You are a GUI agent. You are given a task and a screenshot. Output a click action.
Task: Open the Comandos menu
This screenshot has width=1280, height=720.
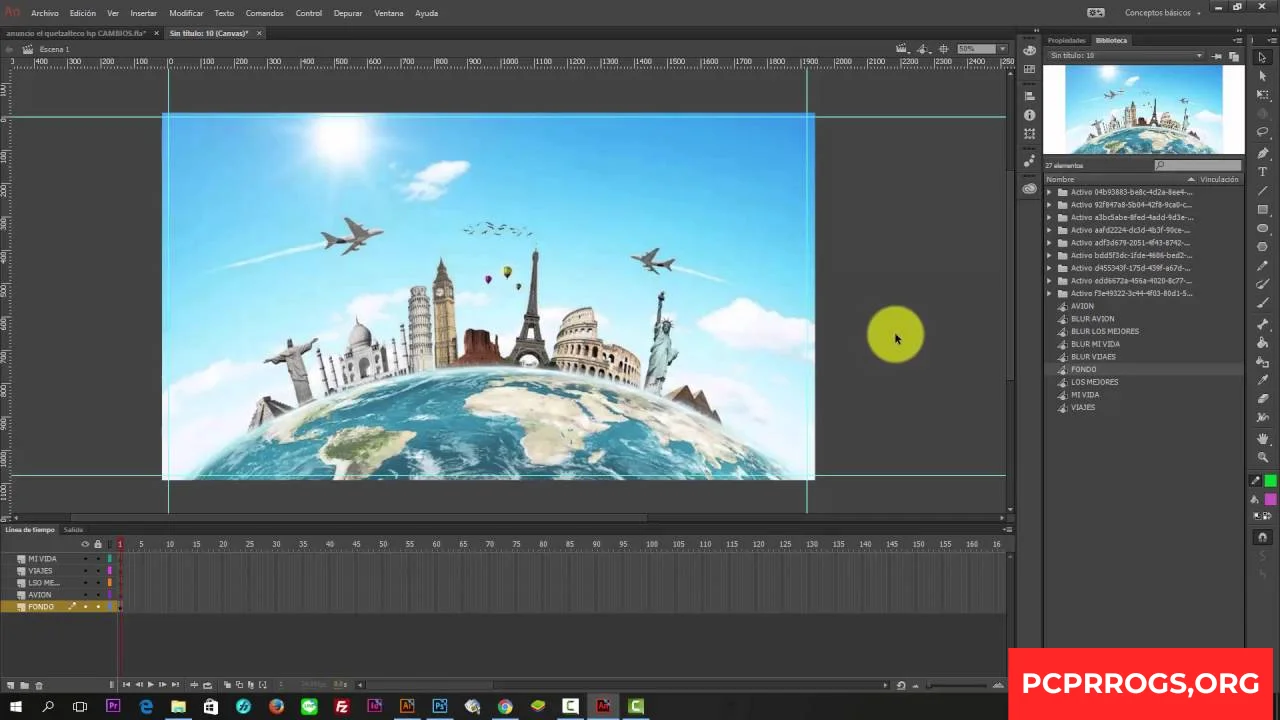tap(264, 13)
